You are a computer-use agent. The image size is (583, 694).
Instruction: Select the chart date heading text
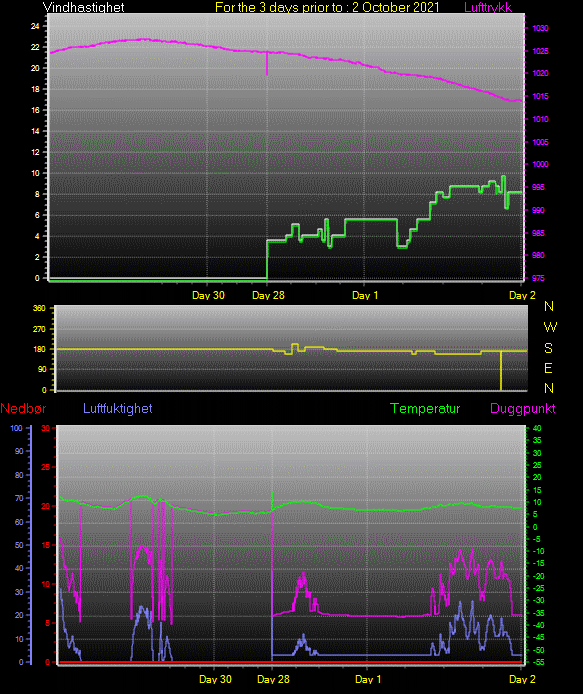point(327,7)
